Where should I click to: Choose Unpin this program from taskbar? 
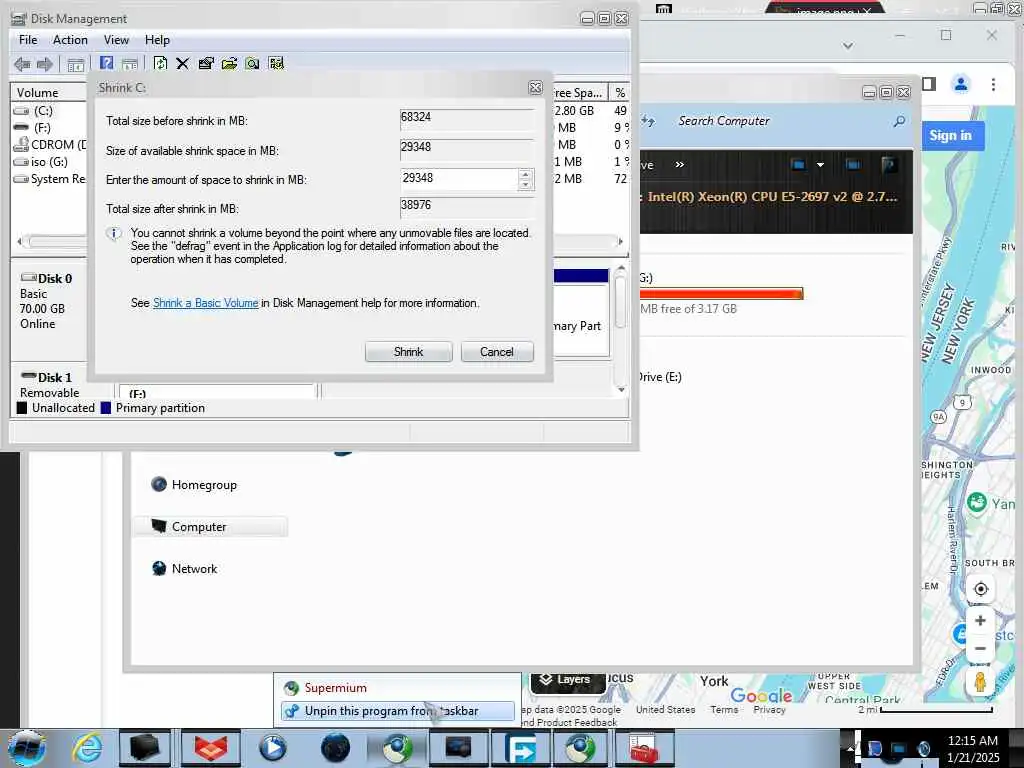(398, 711)
